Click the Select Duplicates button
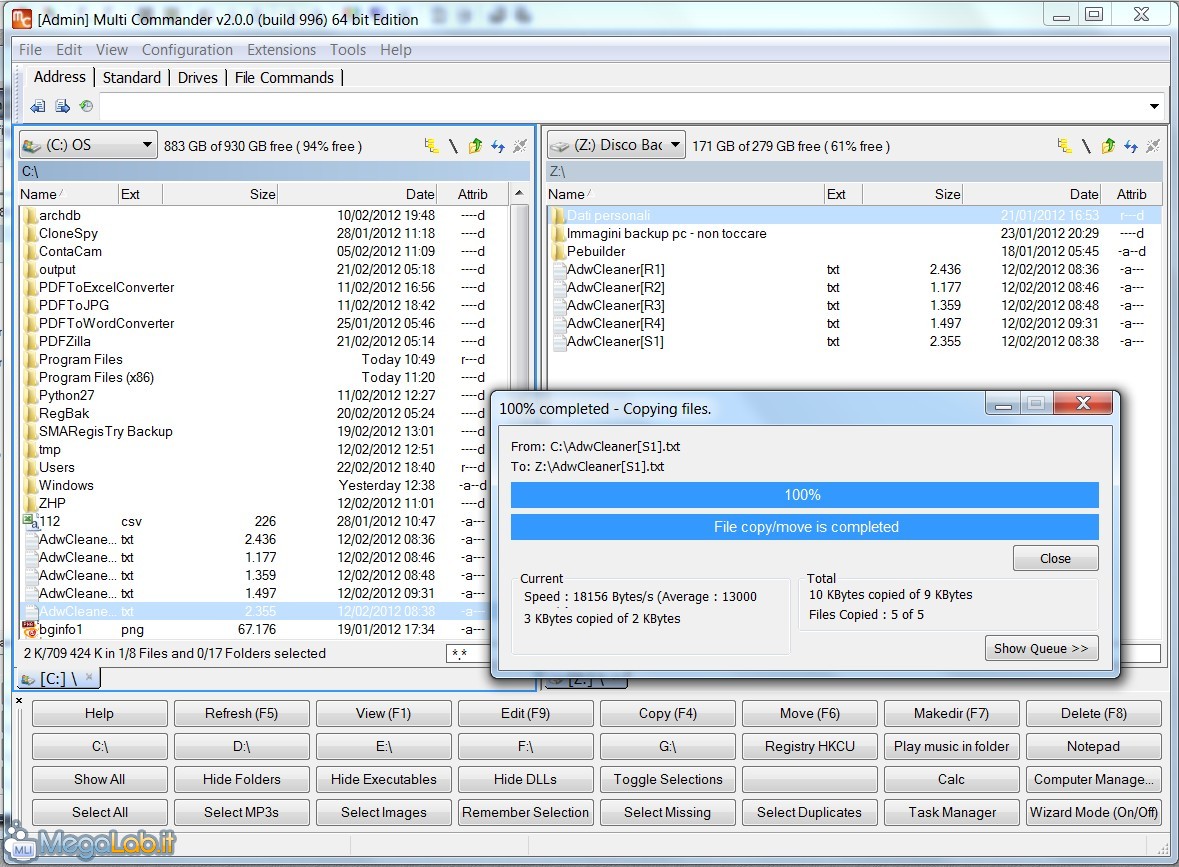Screen dimensions: 1179x867 (810, 812)
